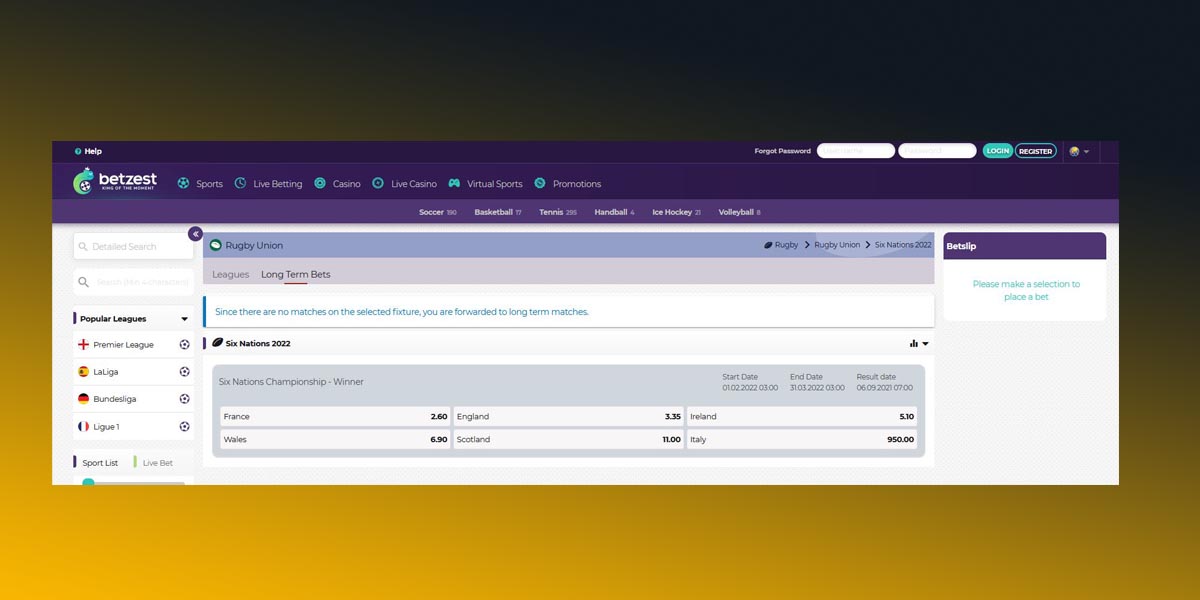Open the language selector dropdown
Screen dimensions: 1200x600
1079,151
